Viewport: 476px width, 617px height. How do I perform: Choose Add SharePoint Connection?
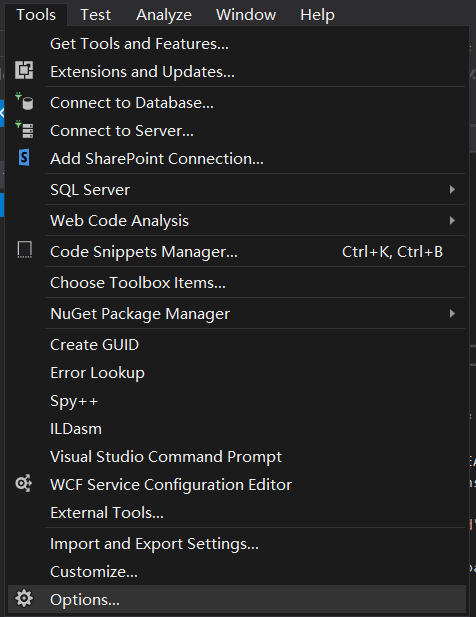237,159
